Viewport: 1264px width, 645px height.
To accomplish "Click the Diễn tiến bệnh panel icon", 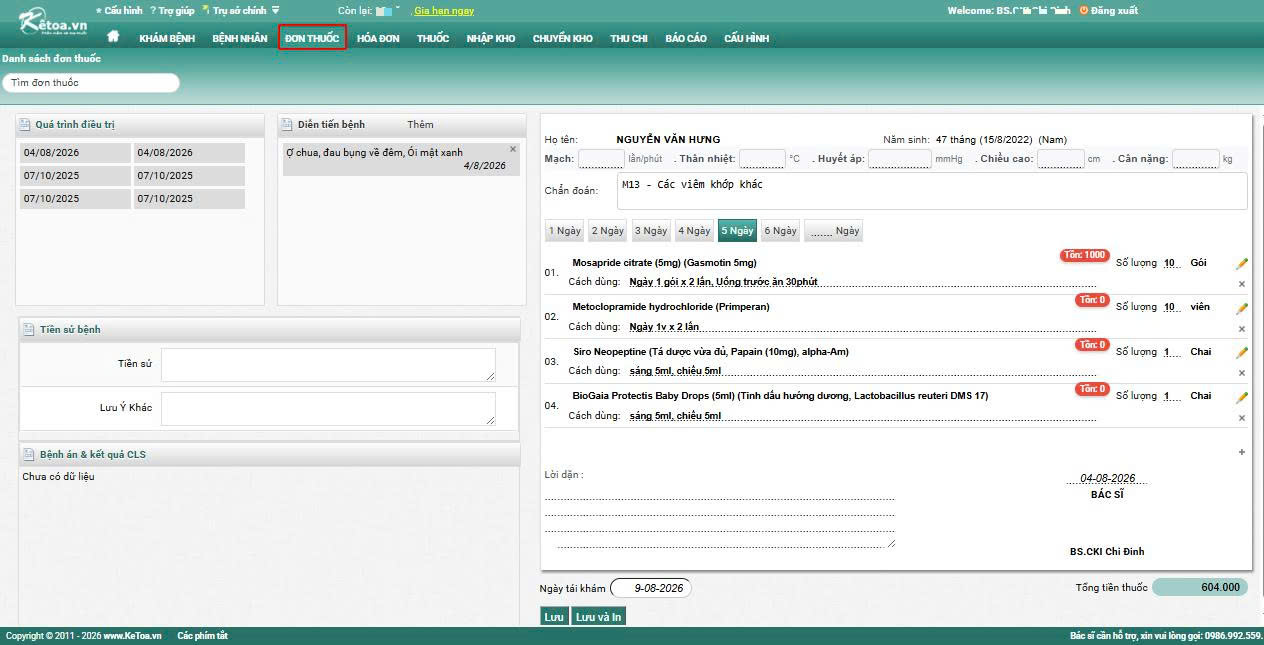I will tap(287, 125).
